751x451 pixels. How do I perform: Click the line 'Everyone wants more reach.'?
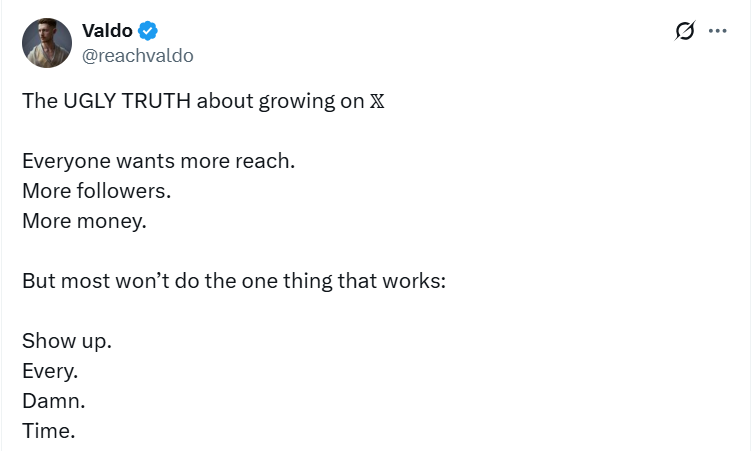[158, 161]
